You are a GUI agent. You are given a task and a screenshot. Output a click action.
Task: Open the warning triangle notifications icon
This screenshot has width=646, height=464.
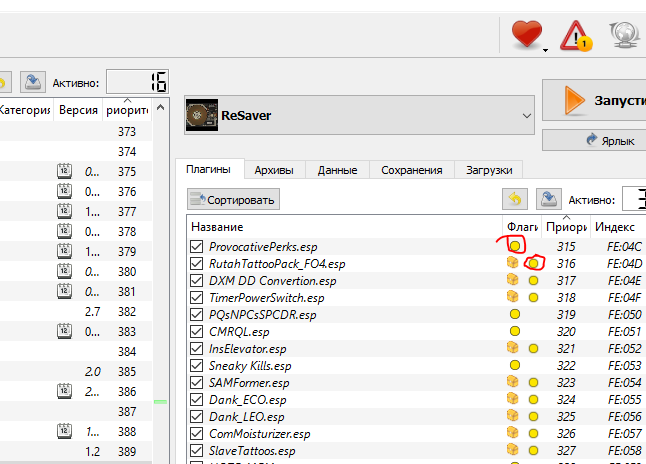tap(575, 38)
